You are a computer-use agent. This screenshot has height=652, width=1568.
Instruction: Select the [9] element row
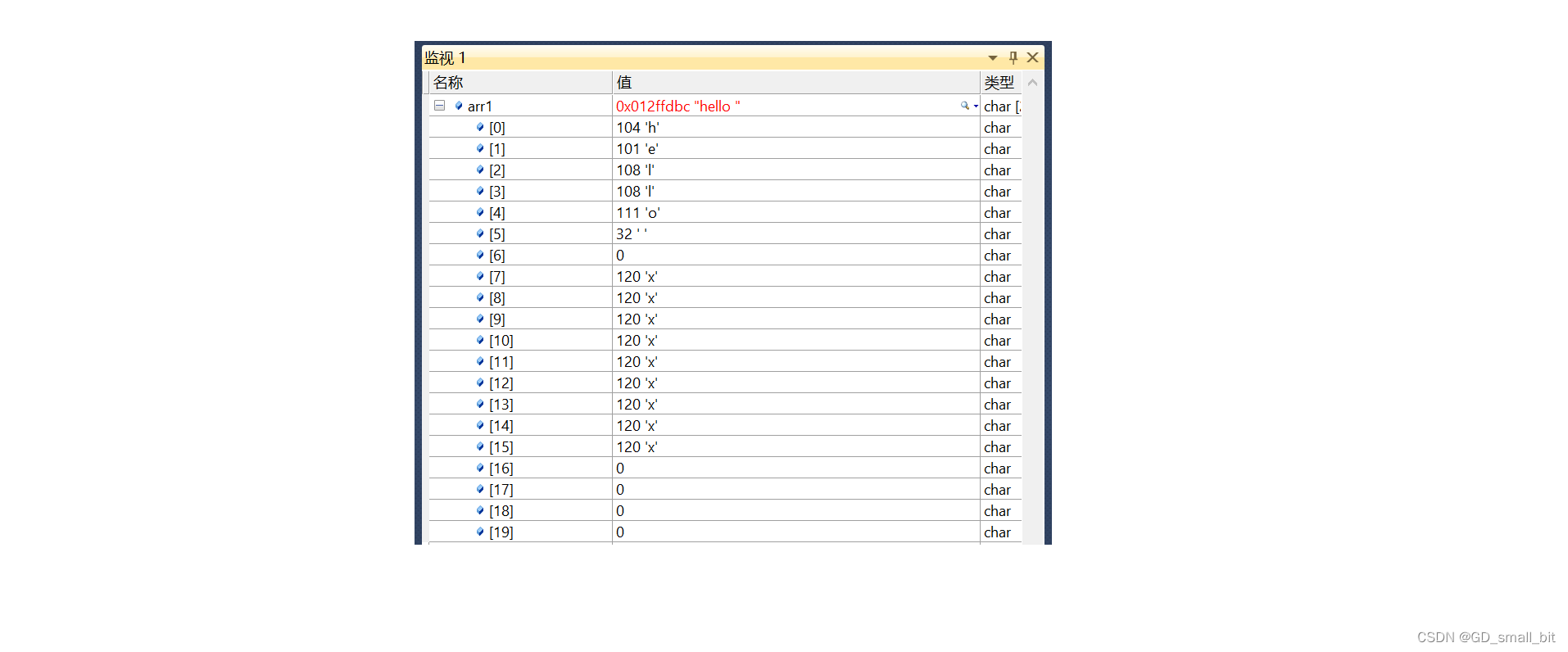click(725, 319)
